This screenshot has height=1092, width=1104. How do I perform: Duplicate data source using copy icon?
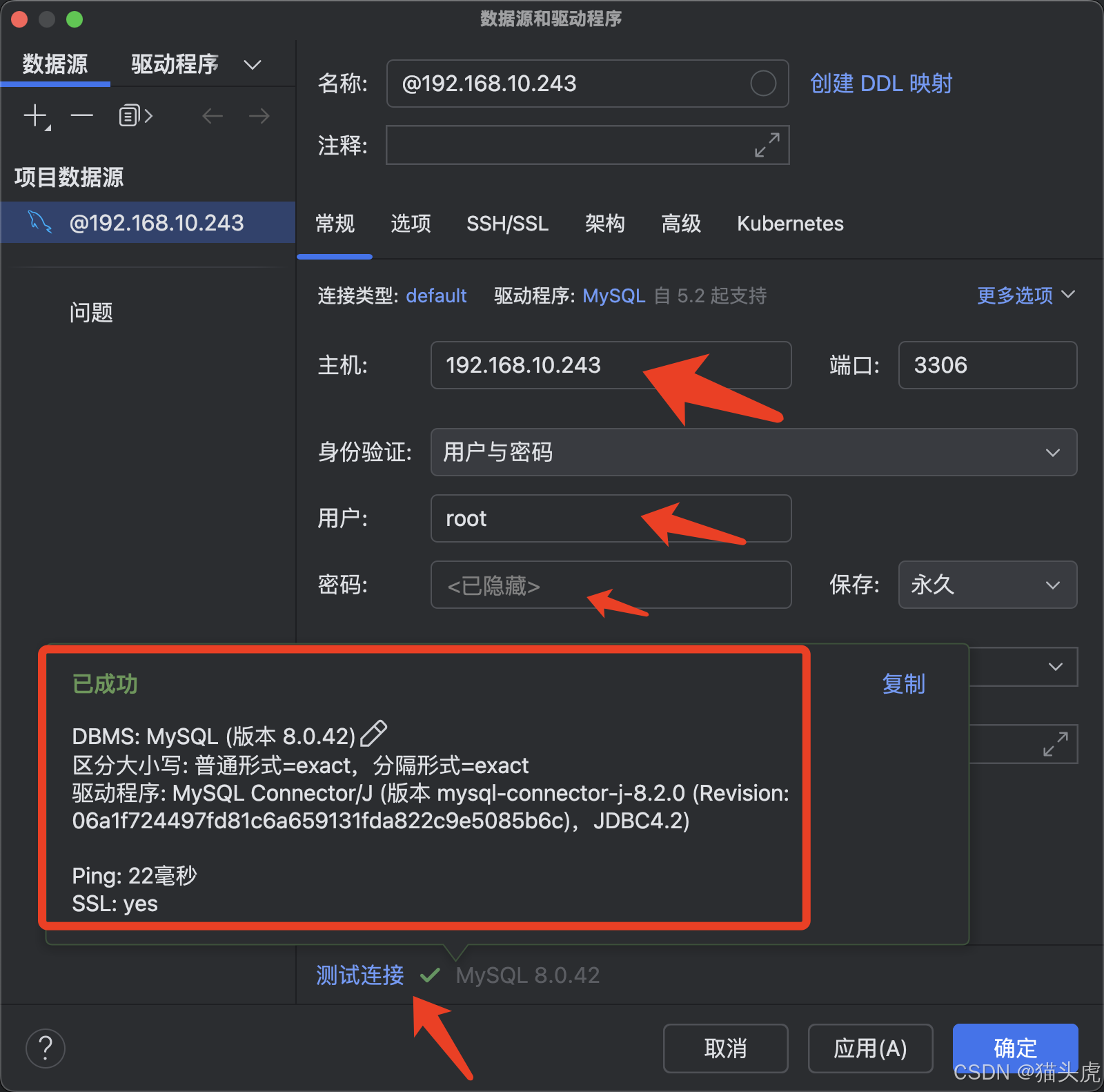point(135,115)
